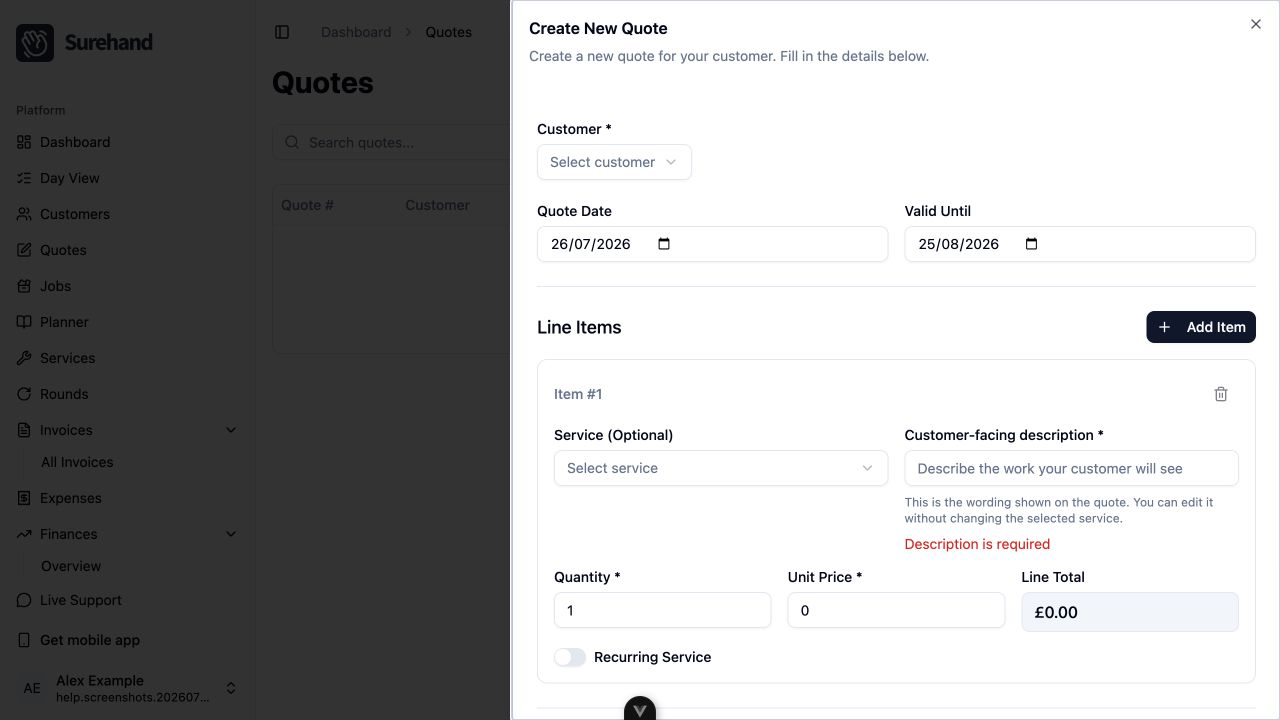Delete Item #1 with the trash icon

(x=1221, y=394)
